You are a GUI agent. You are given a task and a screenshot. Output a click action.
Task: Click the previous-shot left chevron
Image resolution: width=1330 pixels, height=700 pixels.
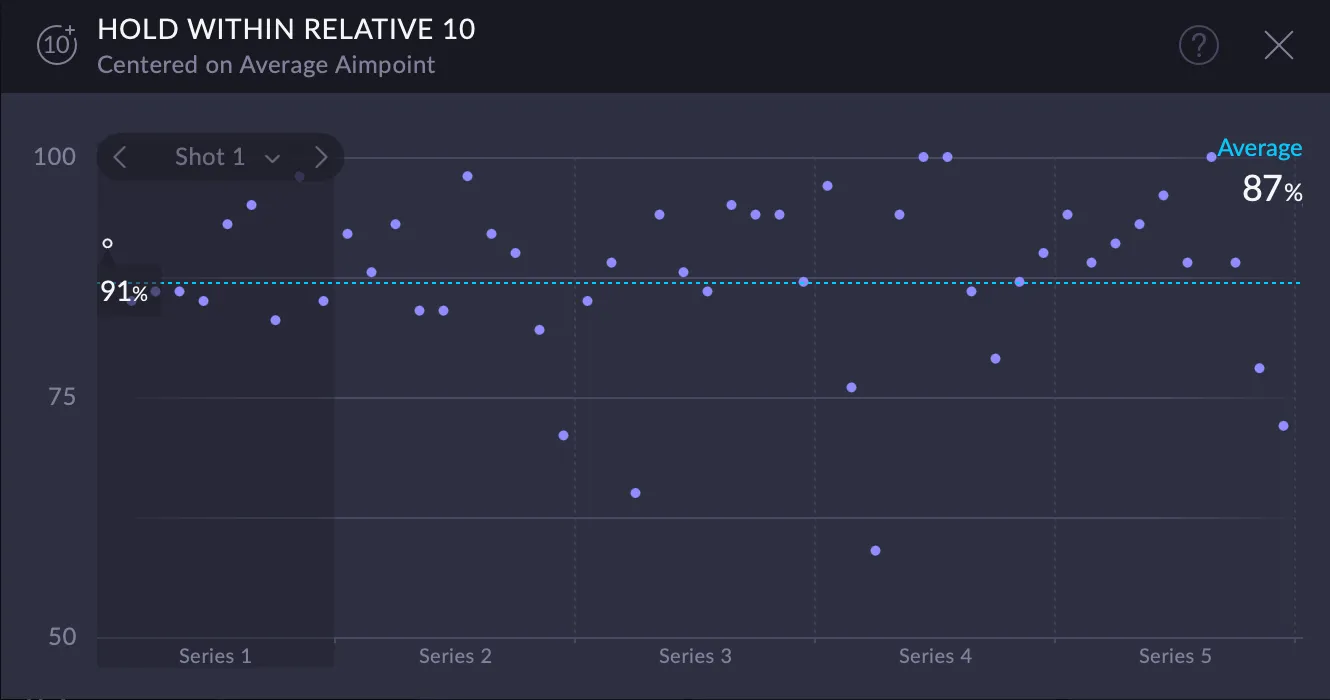pos(119,157)
